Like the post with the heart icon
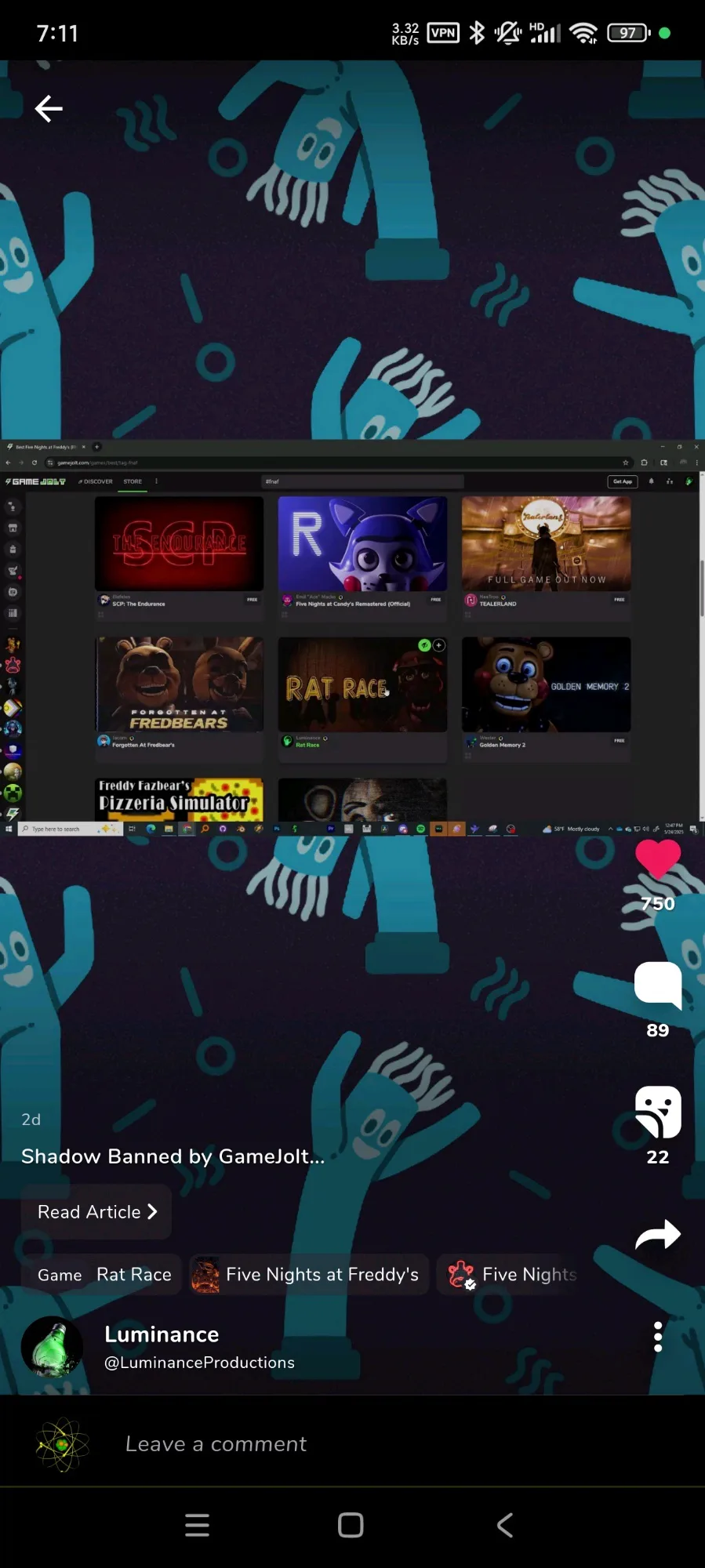705x1568 pixels. (x=658, y=859)
